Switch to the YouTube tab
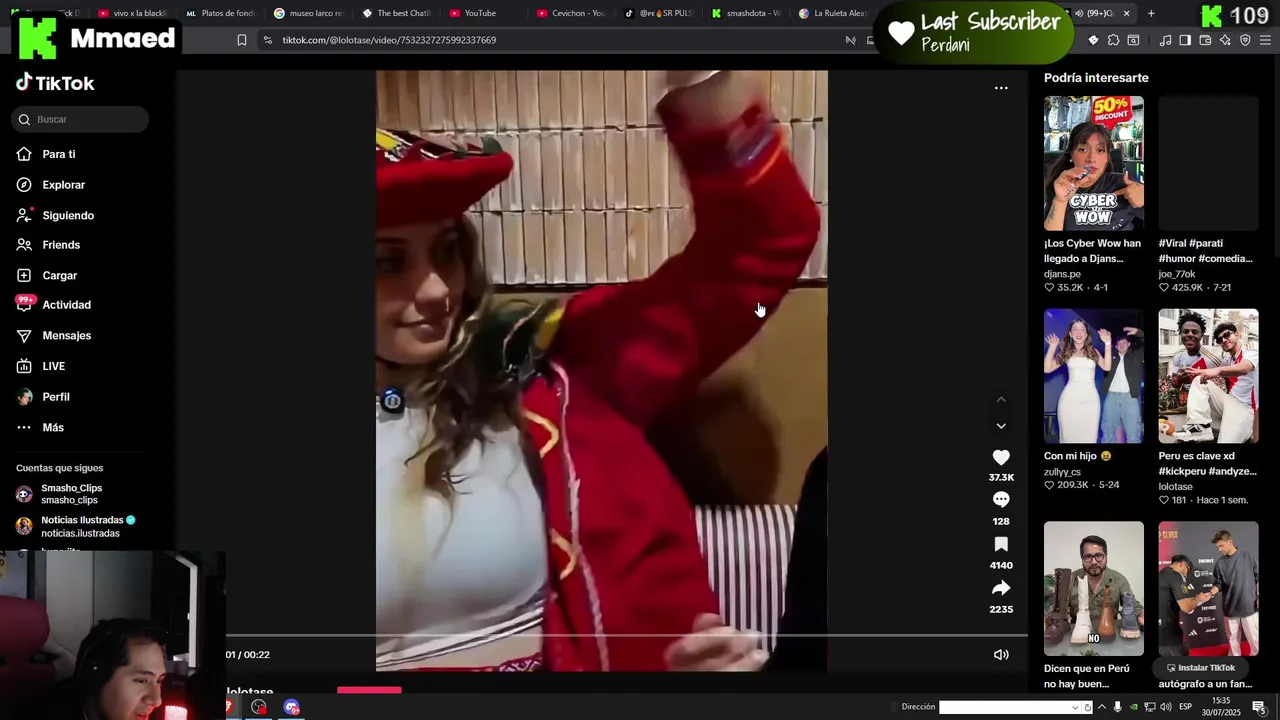The height and width of the screenshot is (720, 1280). coord(483,13)
